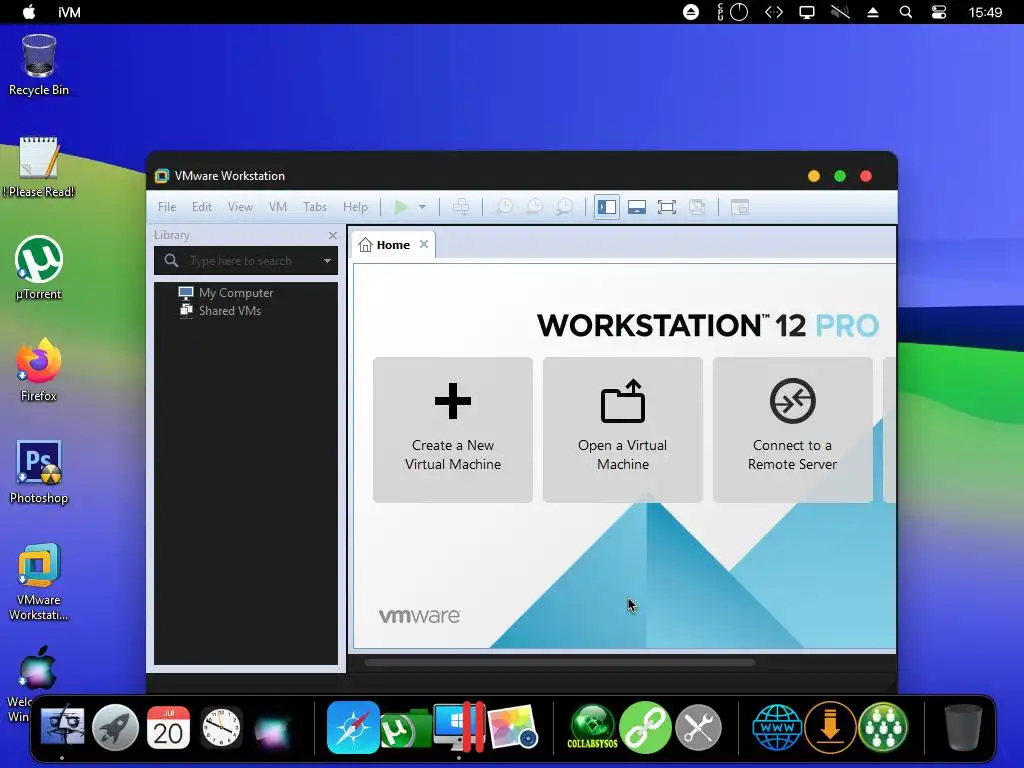
Task: Toggle the thumbnail bar toolbar button
Action: [637, 207]
